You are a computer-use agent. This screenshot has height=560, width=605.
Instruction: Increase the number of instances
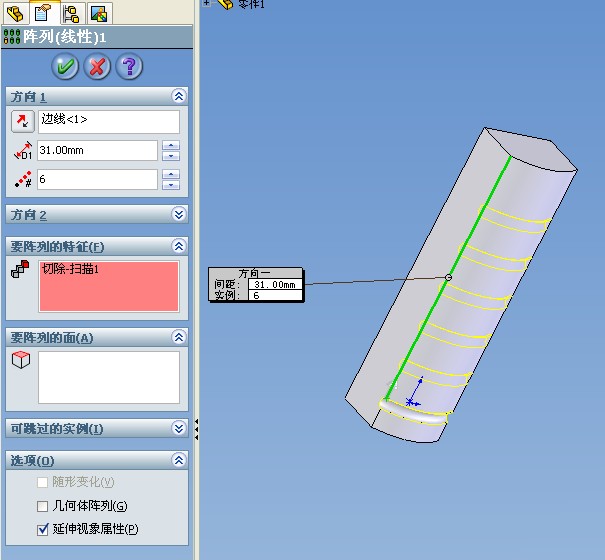click(171, 174)
